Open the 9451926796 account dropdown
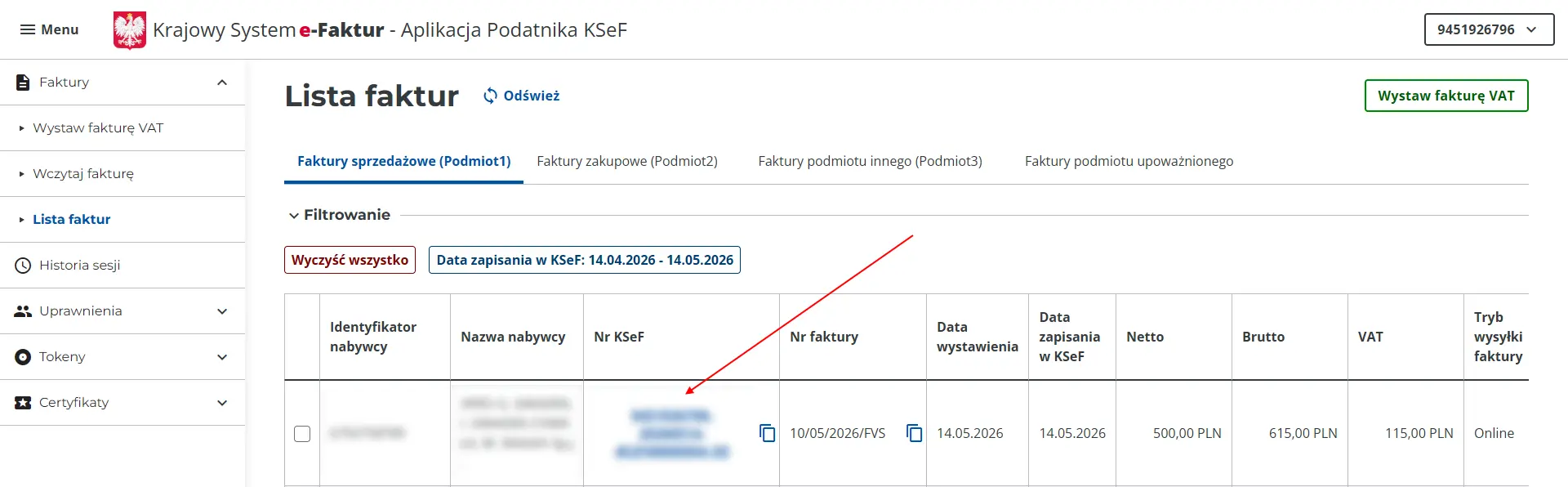Viewport: 1568px width, 487px height. pyautogui.click(x=1489, y=29)
